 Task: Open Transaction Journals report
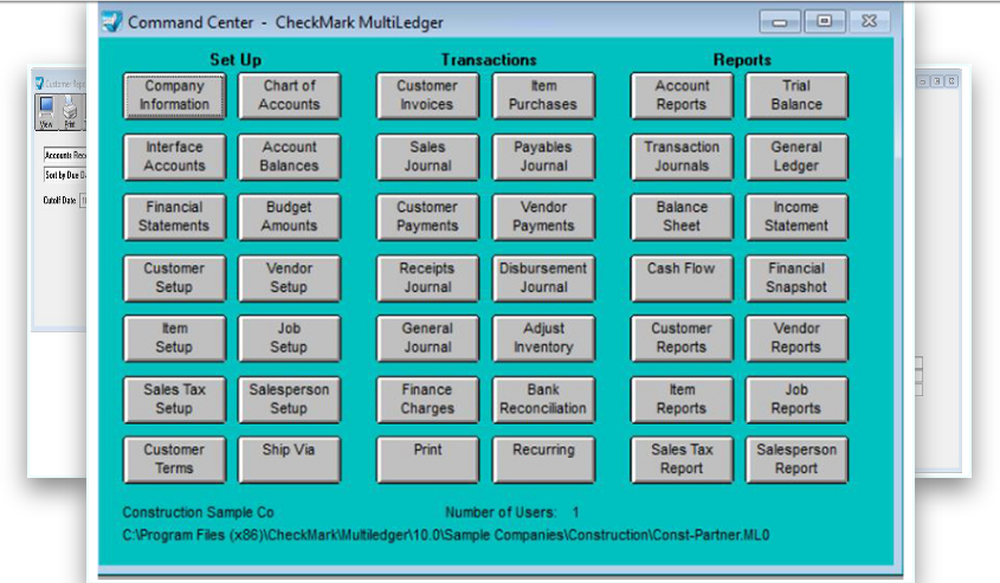pos(682,157)
